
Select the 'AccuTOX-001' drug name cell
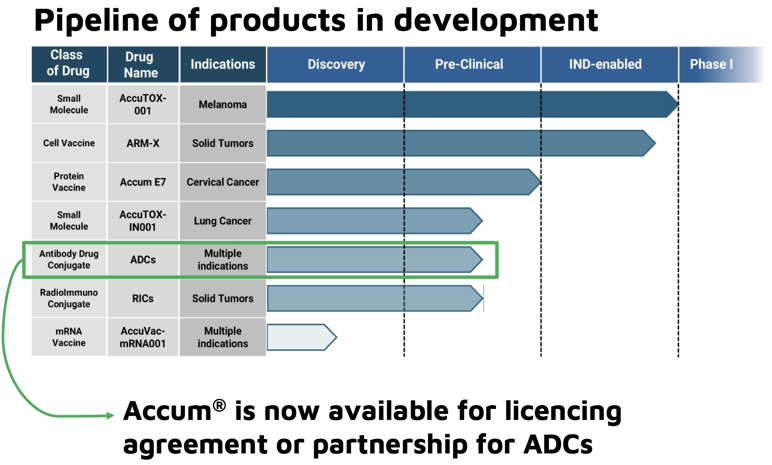(143, 104)
